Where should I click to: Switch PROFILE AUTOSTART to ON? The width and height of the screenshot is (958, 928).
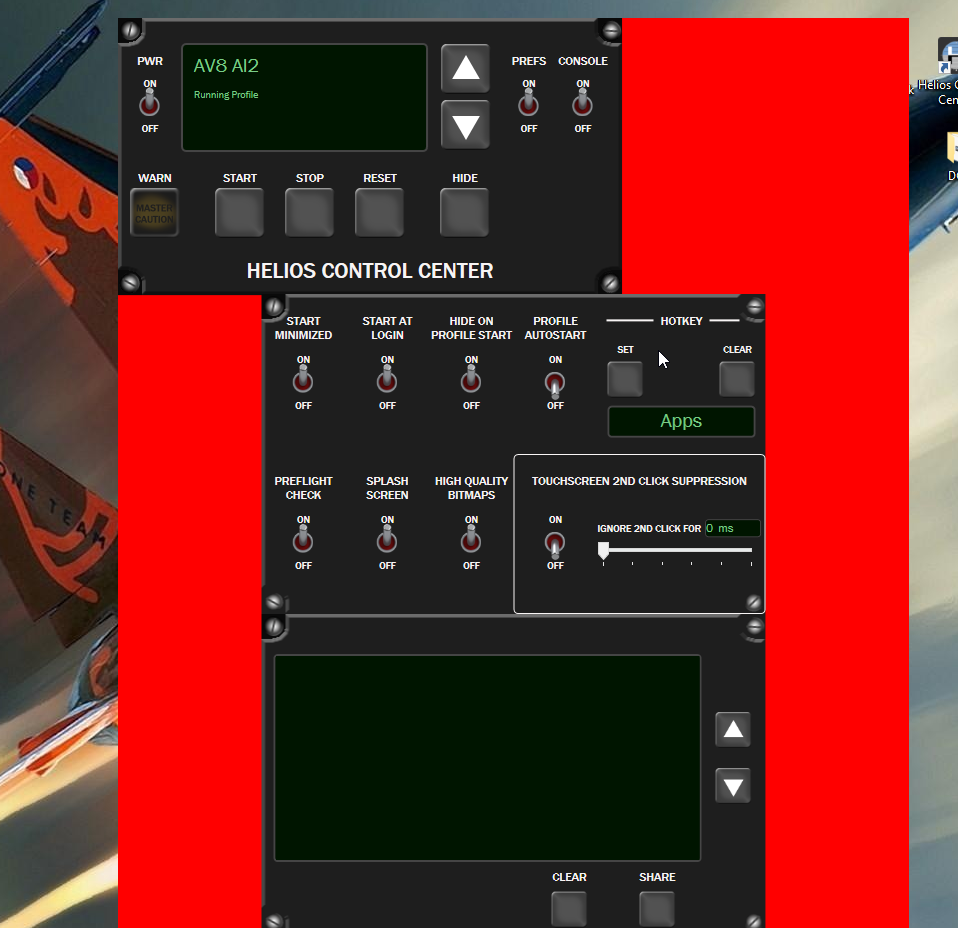[555, 380]
